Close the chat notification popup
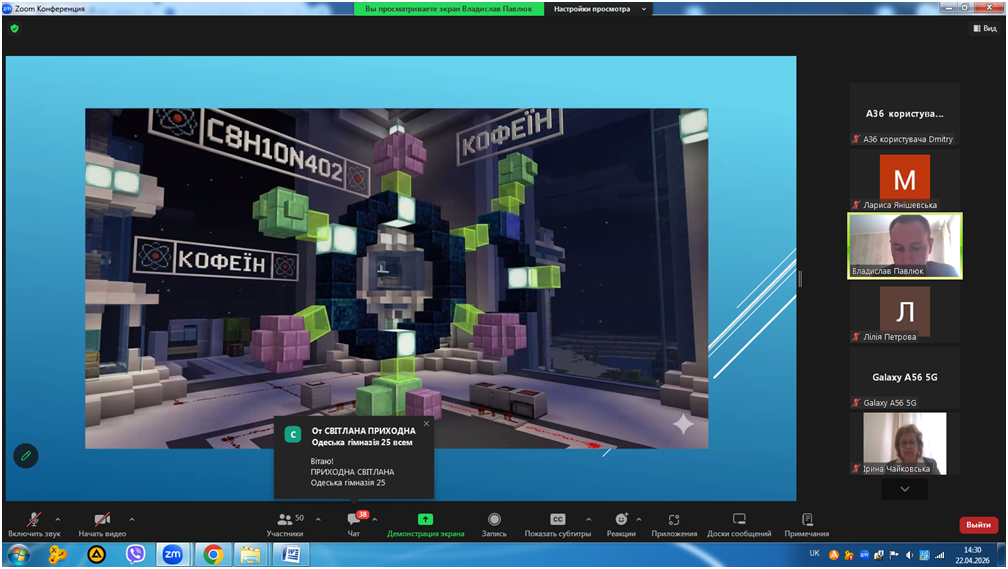 point(426,424)
